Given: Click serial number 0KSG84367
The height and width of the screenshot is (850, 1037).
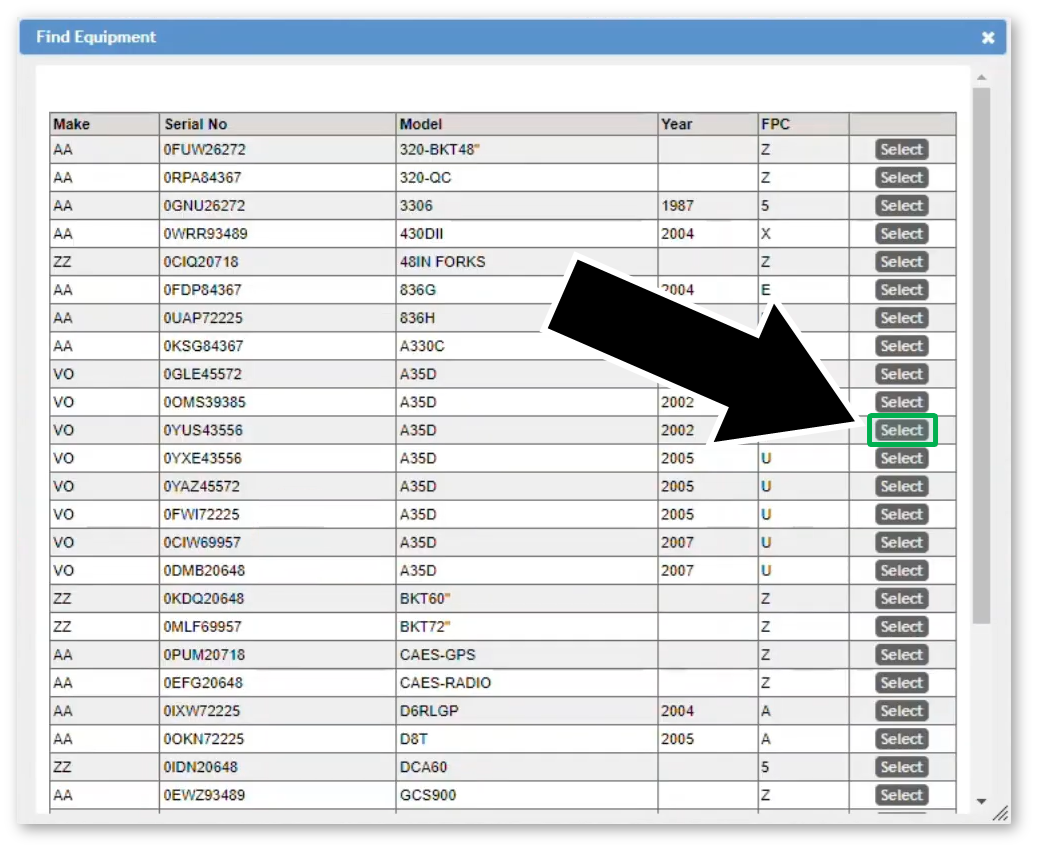Looking at the screenshot, I should [203, 346].
